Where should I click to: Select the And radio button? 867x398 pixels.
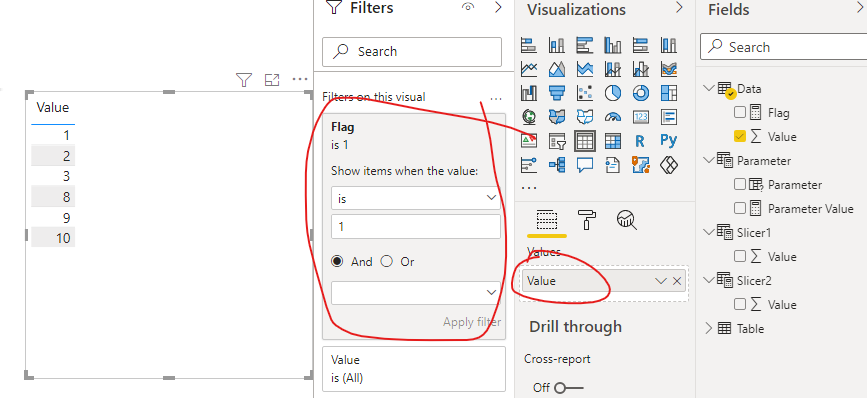[x=337, y=261]
